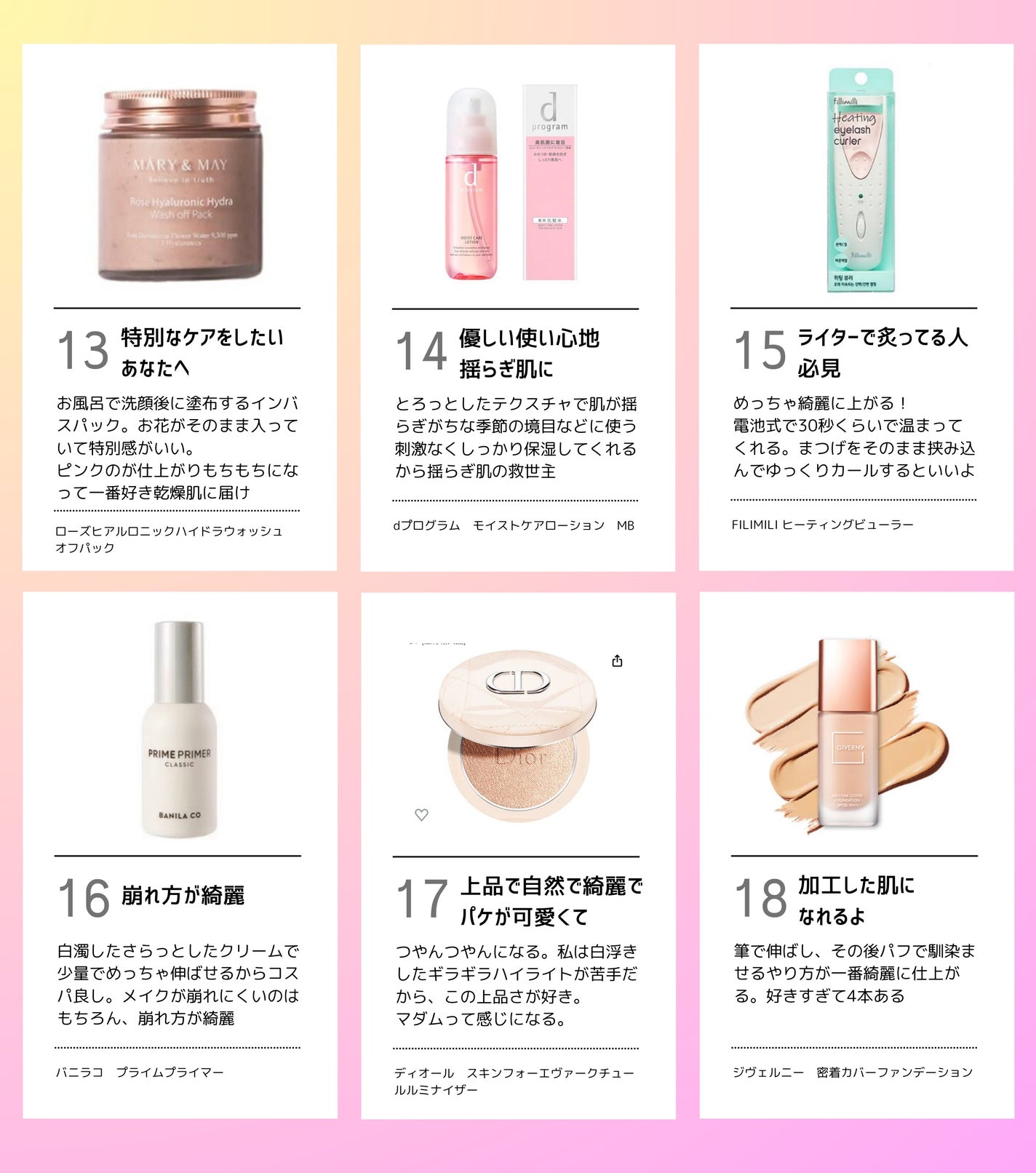Select the Dior highlighter compact image
Screen dimensions: 1036x1173
pyautogui.click(x=518, y=736)
